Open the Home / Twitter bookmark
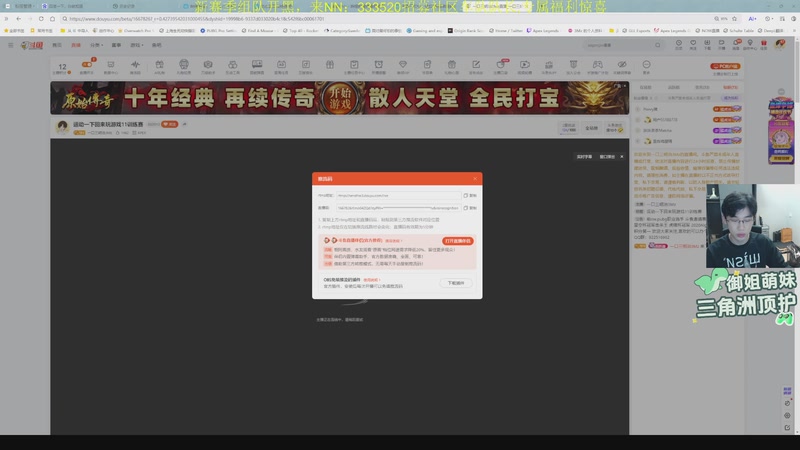800x450 pixels. coord(506,31)
